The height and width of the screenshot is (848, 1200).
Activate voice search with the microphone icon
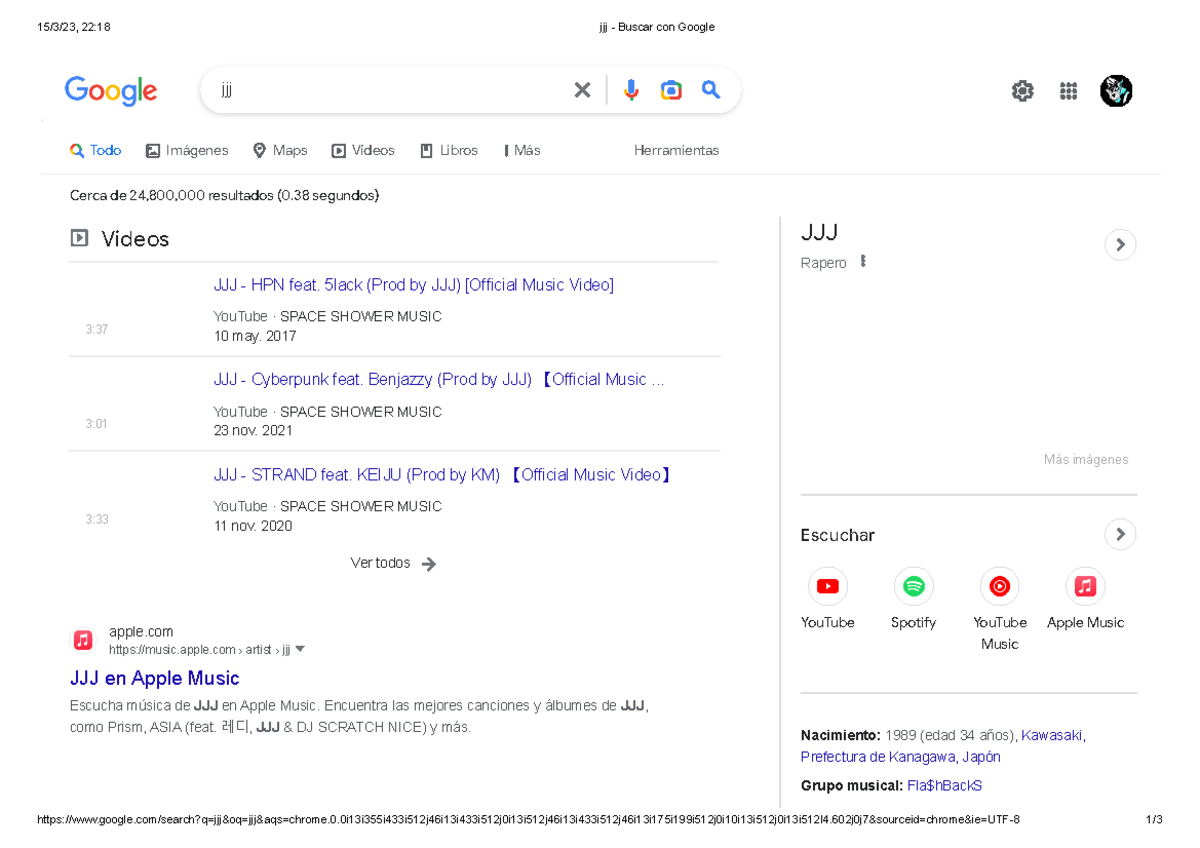[631, 89]
